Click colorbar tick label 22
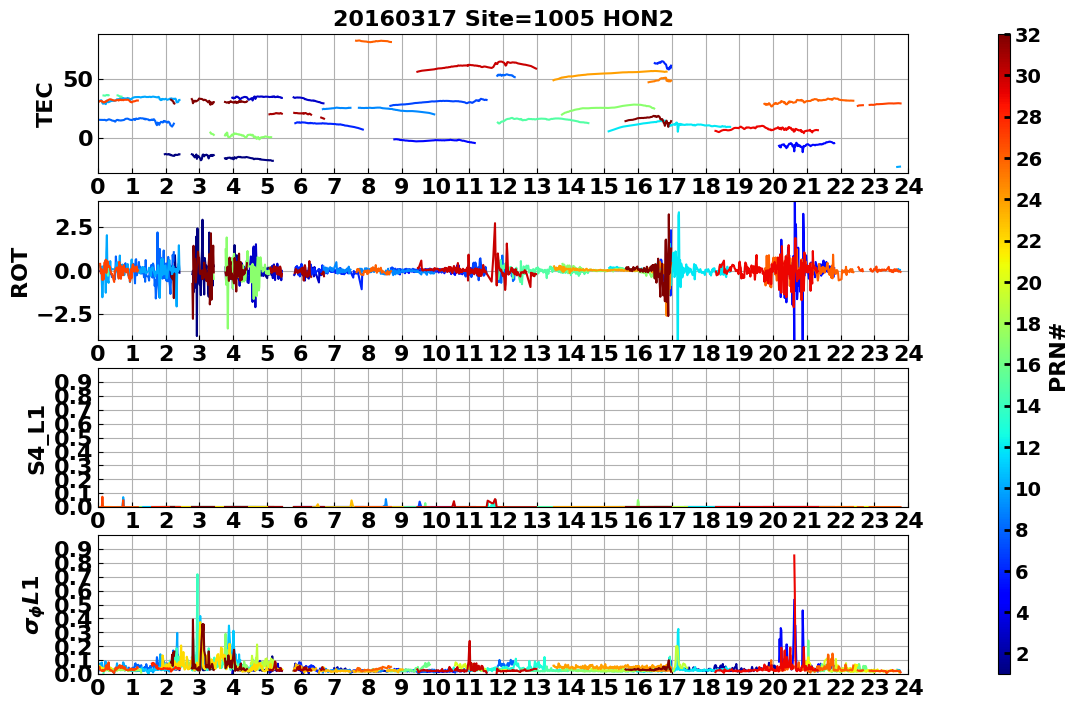The height and width of the screenshot is (709, 1077). coord(1028,241)
